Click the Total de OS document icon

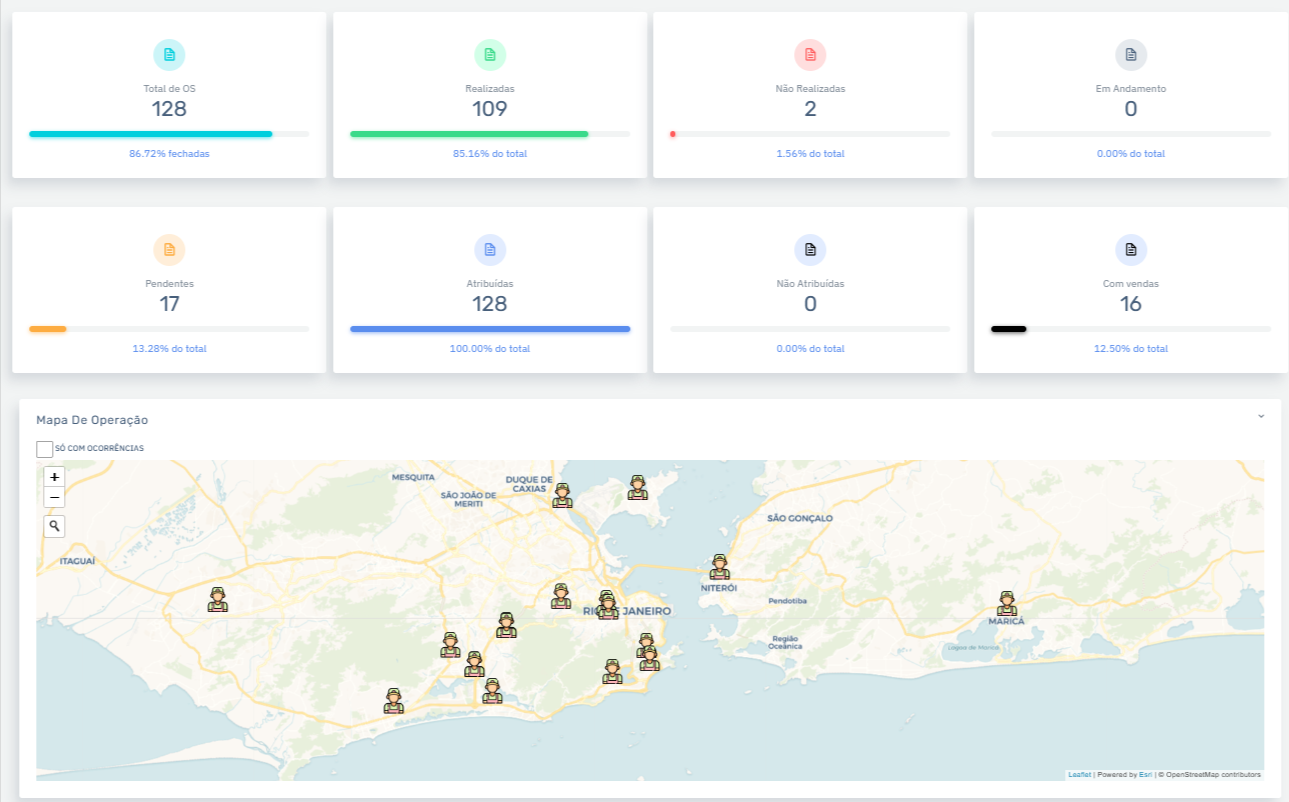coord(169,55)
